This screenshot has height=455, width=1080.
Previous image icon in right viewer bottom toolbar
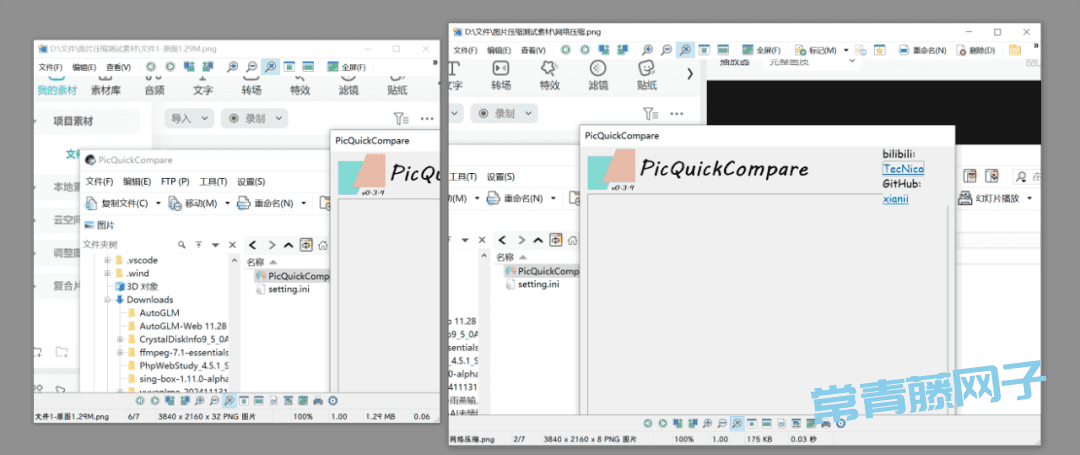(647, 423)
